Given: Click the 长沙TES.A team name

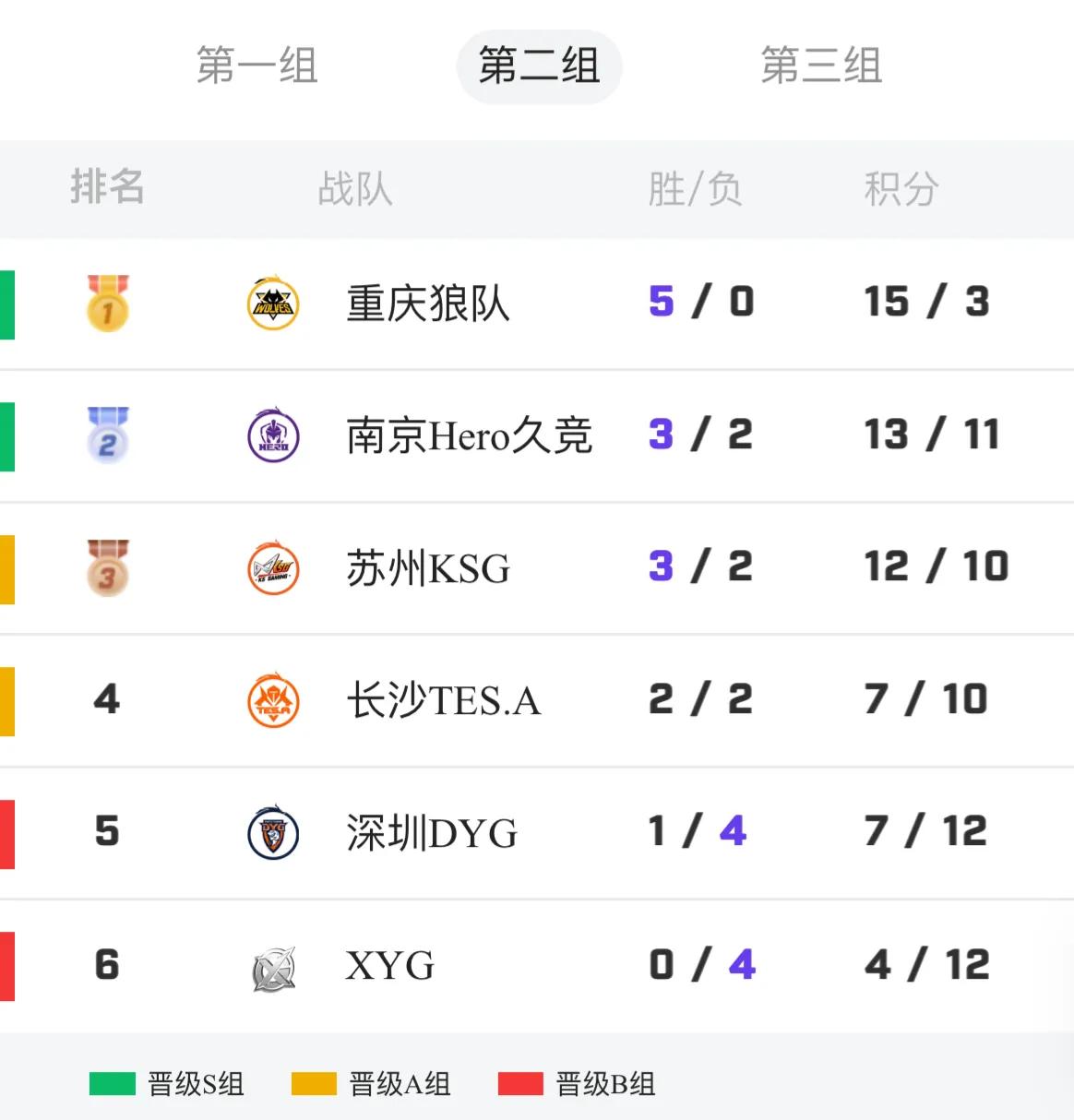Looking at the screenshot, I should click(x=443, y=700).
